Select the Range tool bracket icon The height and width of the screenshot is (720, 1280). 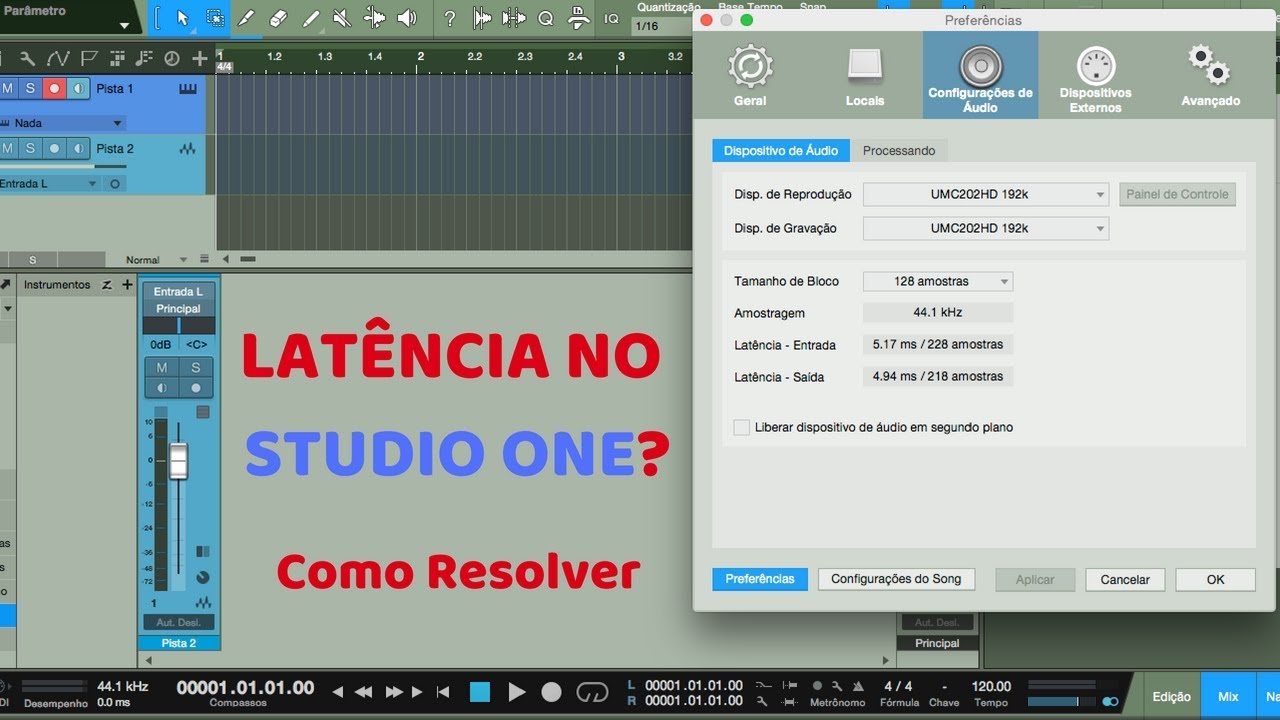[x=215, y=18]
